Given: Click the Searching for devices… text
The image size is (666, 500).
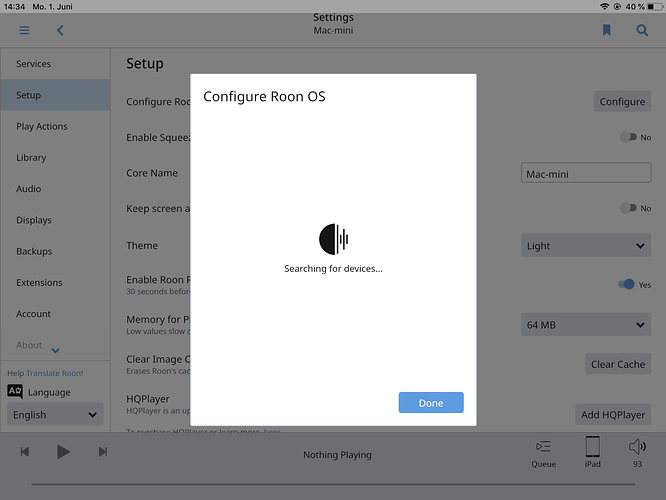Looking at the screenshot, I should pos(333,268).
